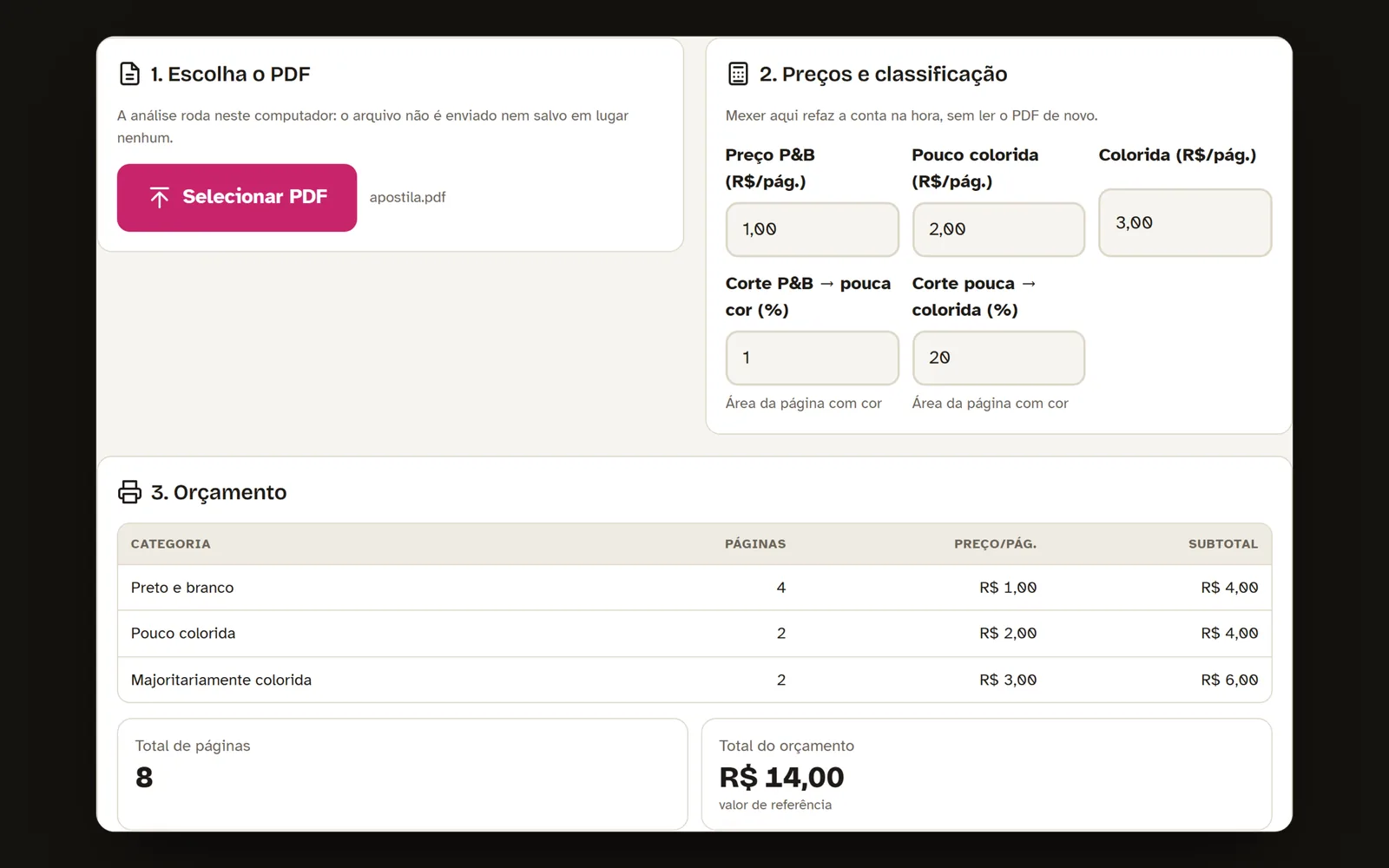
Task: Click the printer icon beside Orçamento
Action: 129,492
